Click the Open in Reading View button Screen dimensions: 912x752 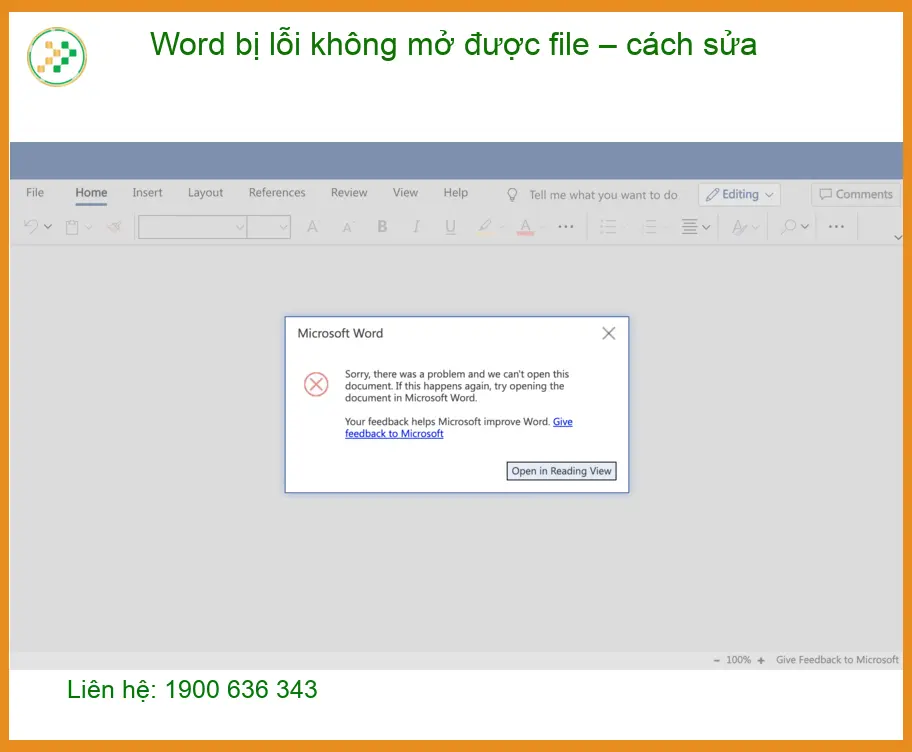click(x=561, y=471)
